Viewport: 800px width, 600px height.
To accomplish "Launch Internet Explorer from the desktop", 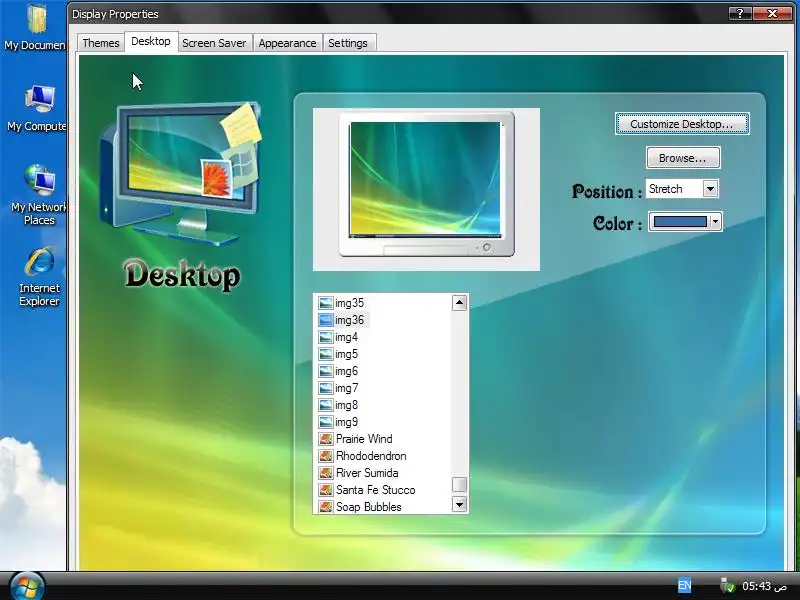I will pos(39,277).
